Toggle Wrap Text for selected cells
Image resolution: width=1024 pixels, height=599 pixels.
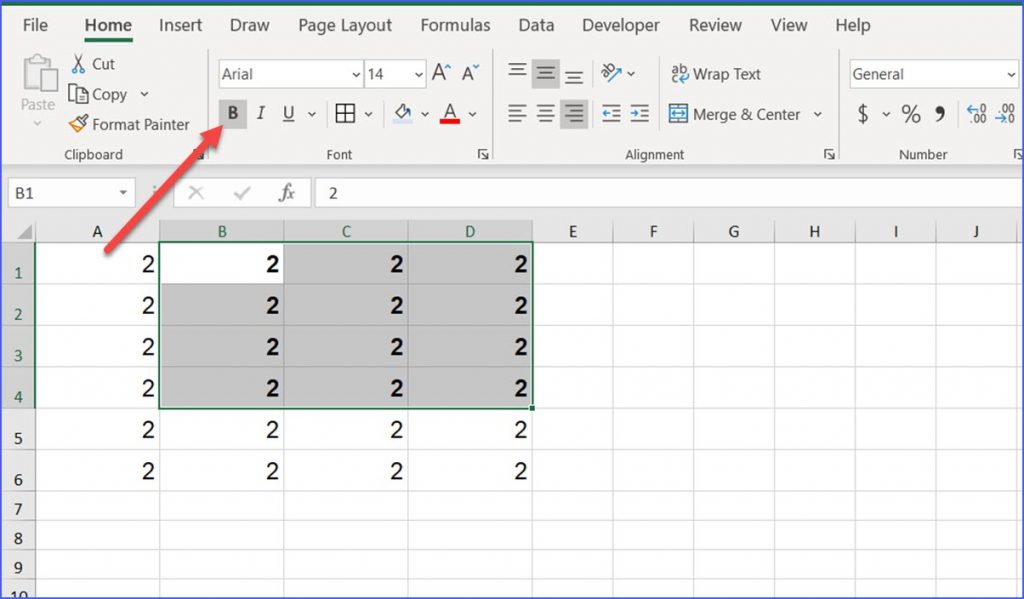pyautogui.click(x=716, y=73)
